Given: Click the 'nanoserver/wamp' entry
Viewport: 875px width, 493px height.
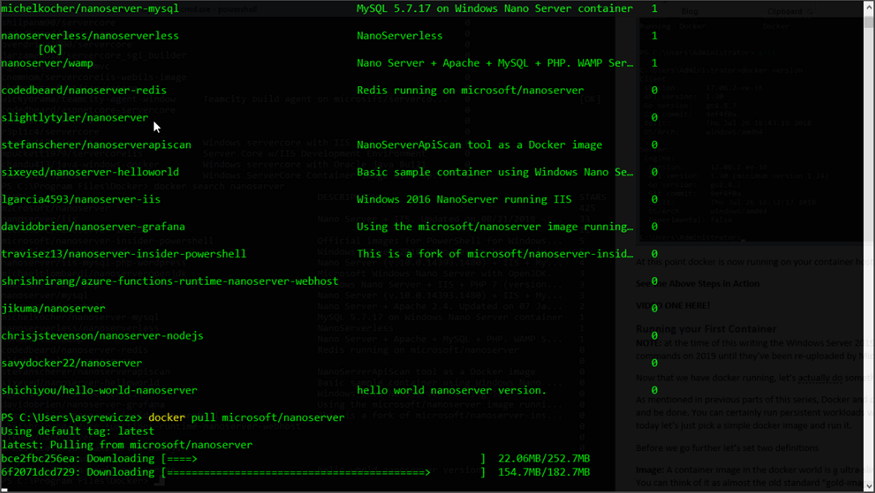Looking at the screenshot, I should pos(47,63).
